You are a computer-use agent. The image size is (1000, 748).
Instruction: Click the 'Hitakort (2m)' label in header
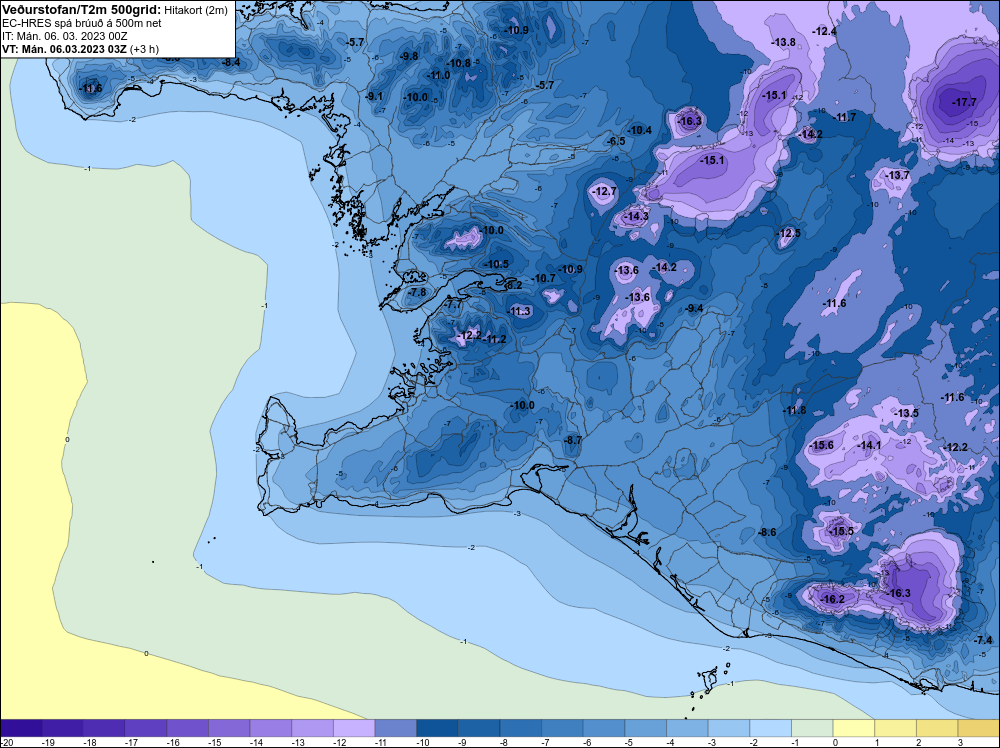coord(196,10)
